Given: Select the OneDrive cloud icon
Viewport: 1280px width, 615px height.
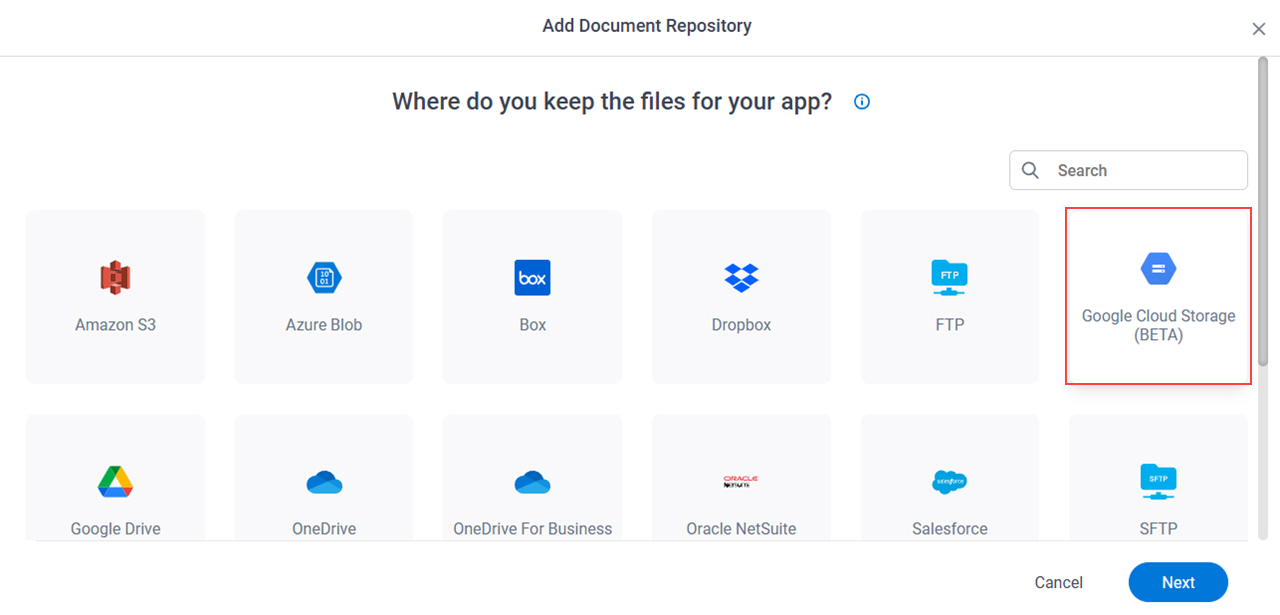Looking at the screenshot, I should (x=324, y=483).
